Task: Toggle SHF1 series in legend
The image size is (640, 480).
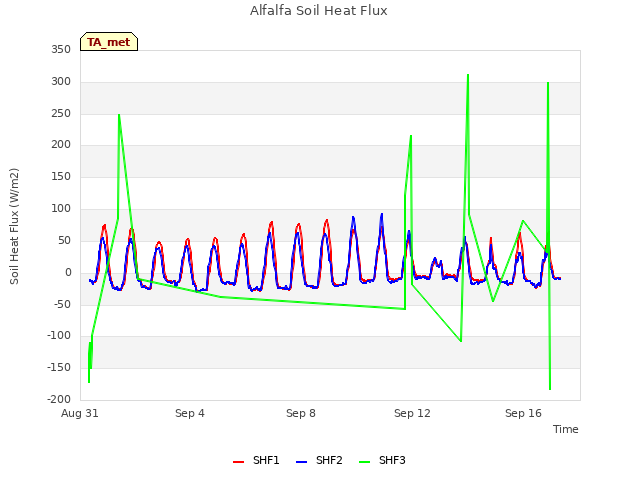Action: coord(256,460)
